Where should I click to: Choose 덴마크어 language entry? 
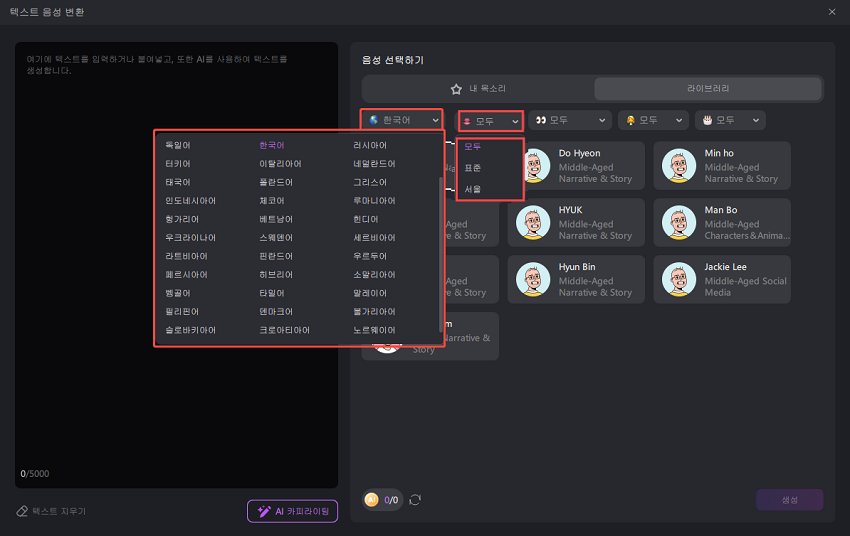pos(276,312)
